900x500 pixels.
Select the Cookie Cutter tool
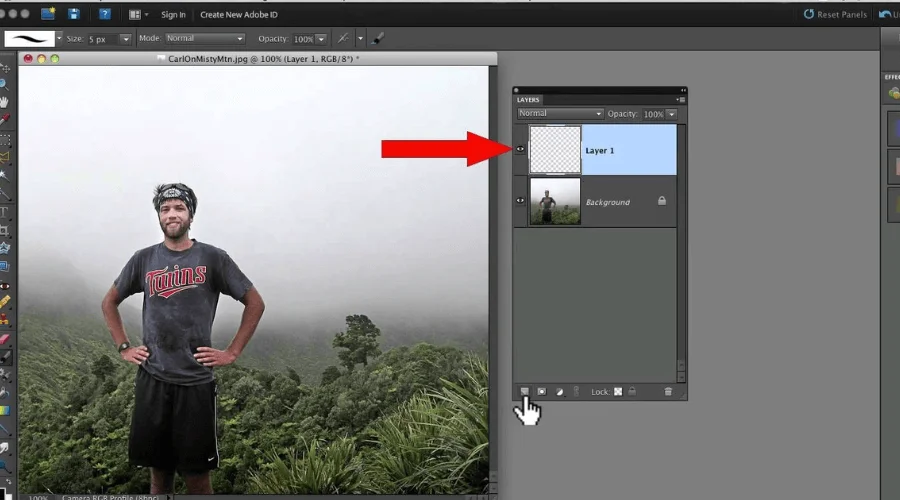5,248
